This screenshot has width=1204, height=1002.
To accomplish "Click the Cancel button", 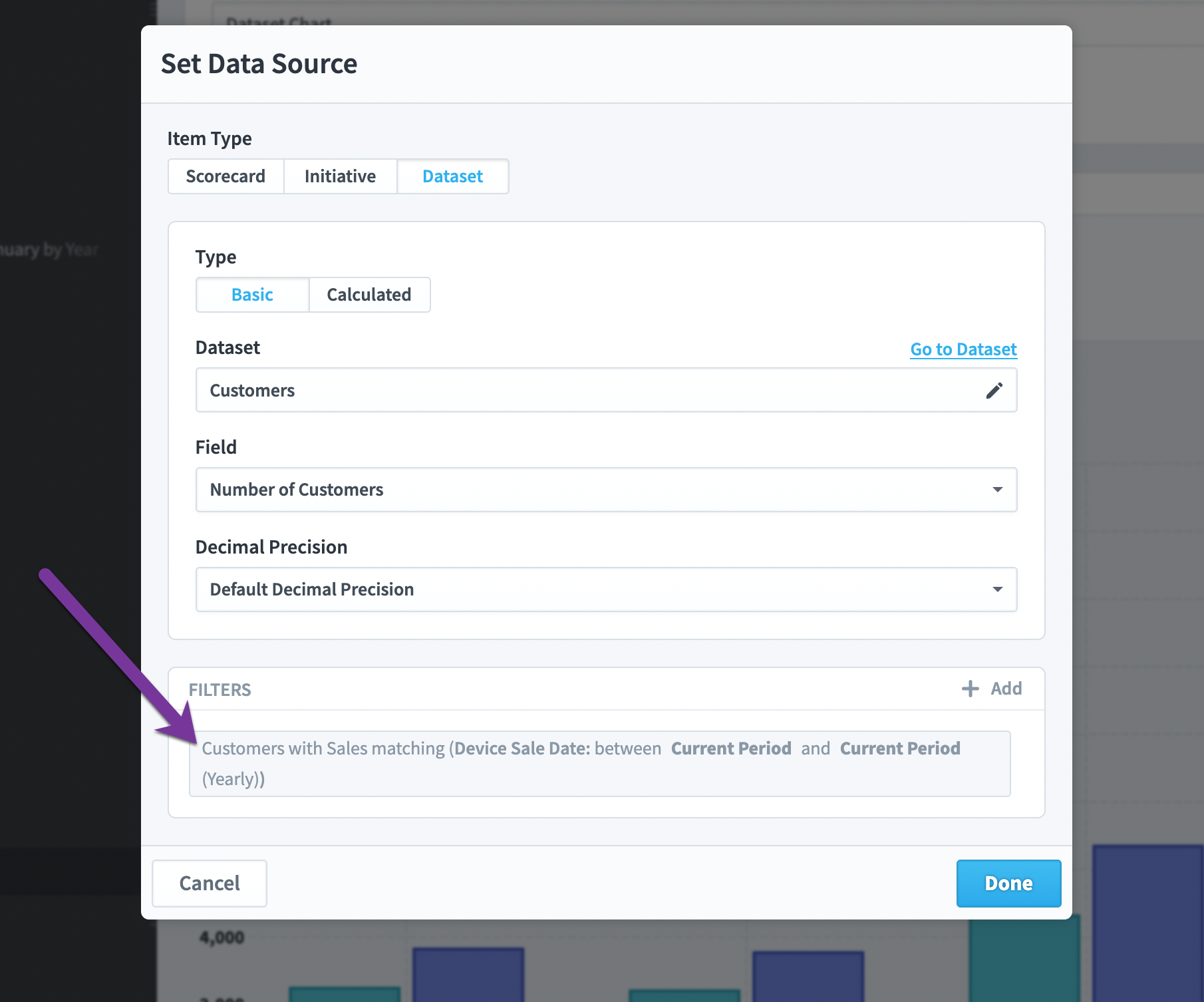I will click(210, 884).
